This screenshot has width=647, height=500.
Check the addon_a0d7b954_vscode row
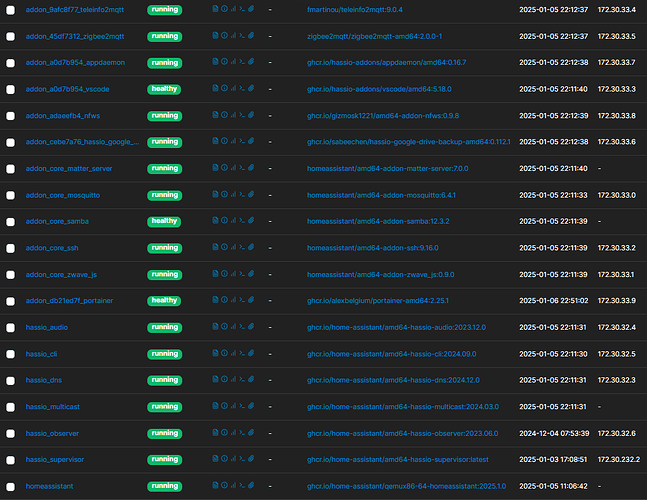click(10, 90)
